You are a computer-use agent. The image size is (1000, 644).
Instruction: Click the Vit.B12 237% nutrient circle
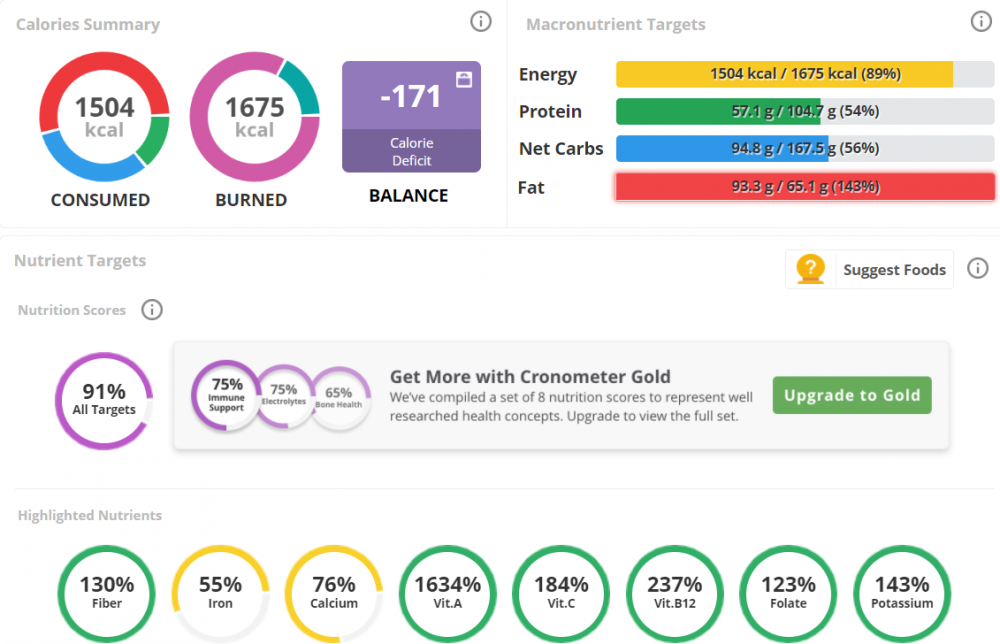674,592
